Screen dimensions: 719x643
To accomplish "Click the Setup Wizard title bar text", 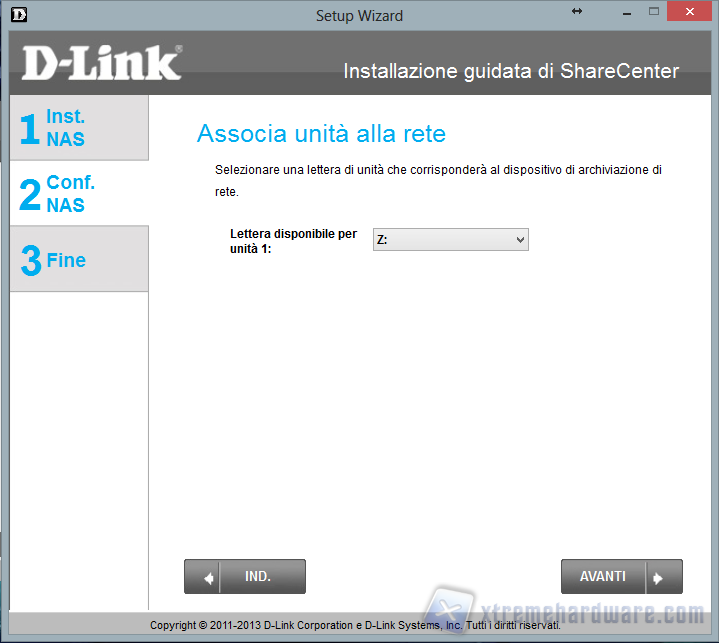I will [359, 15].
